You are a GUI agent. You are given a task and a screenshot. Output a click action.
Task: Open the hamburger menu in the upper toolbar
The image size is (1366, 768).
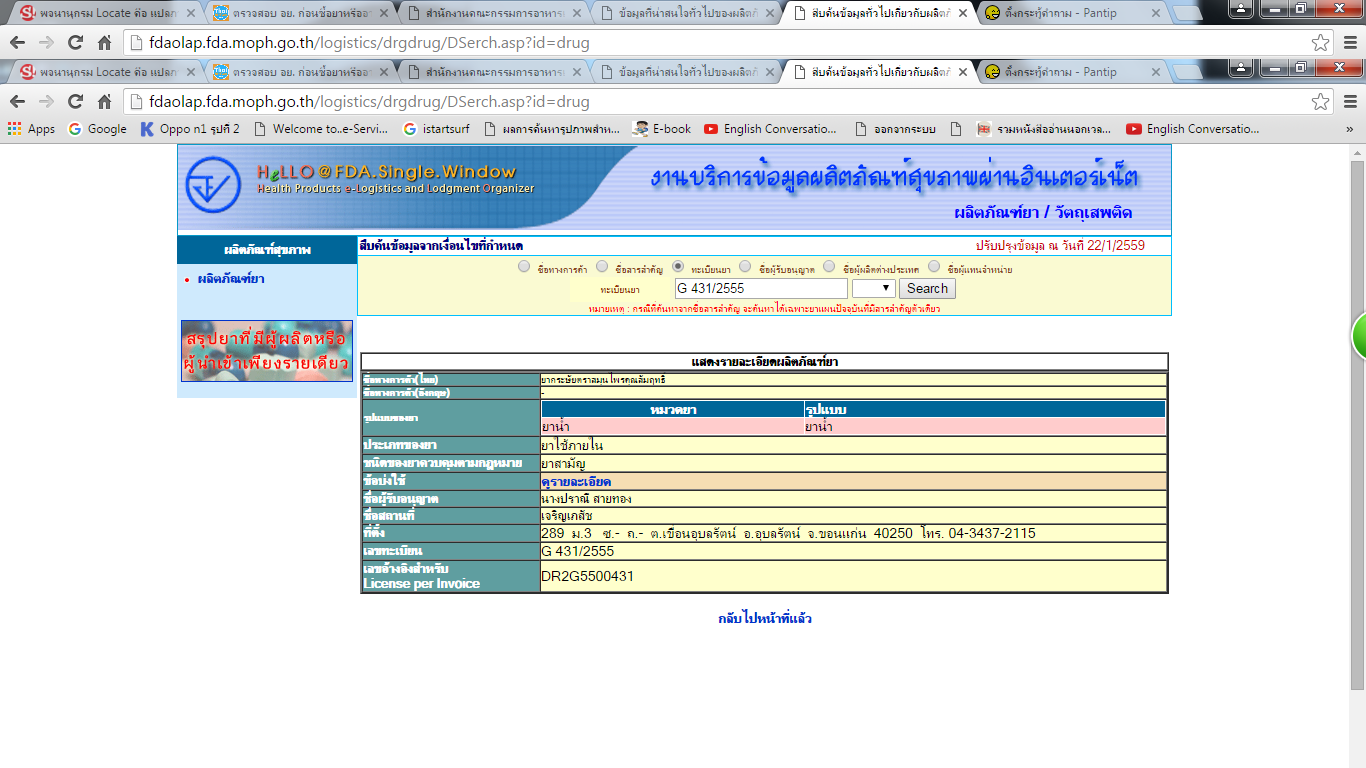(1349, 43)
